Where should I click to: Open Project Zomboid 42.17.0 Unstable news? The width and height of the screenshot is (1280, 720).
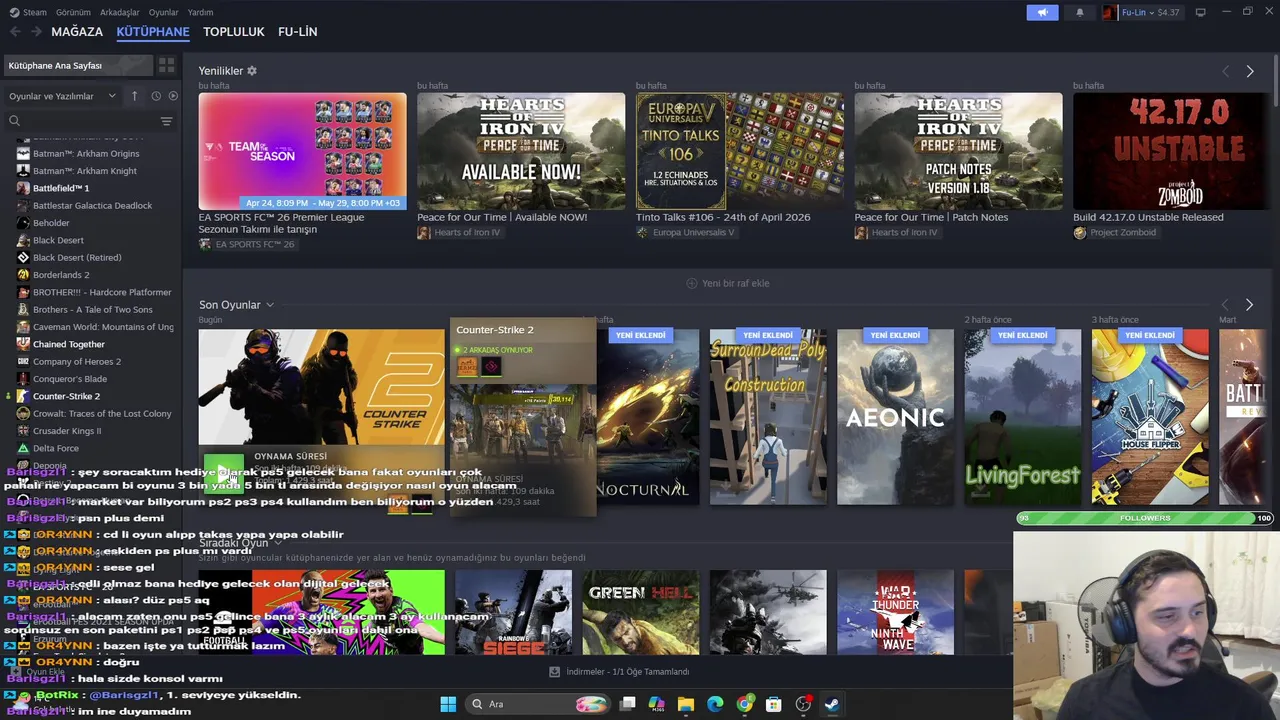click(x=1171, y=151)
